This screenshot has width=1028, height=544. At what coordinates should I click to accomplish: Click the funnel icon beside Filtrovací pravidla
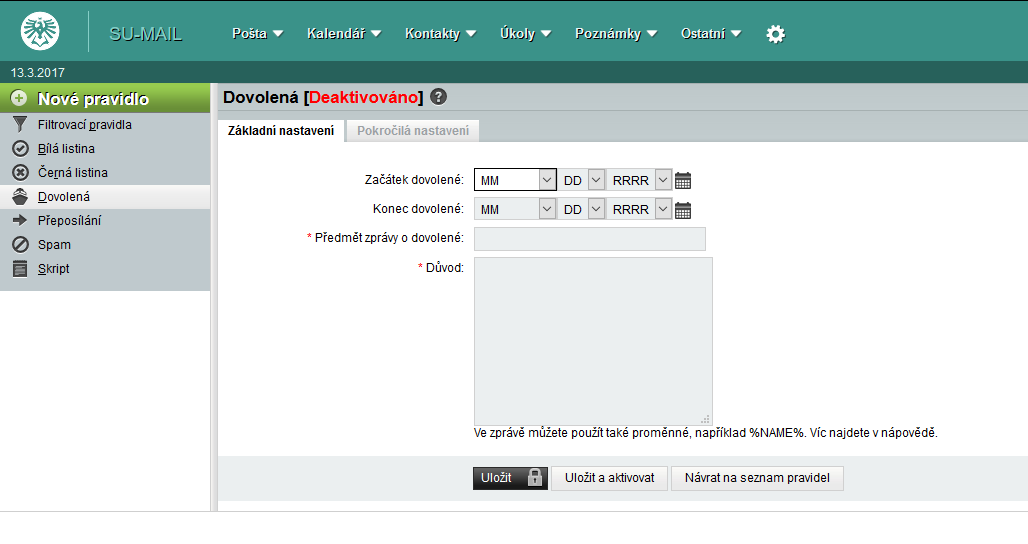(20, 125)
